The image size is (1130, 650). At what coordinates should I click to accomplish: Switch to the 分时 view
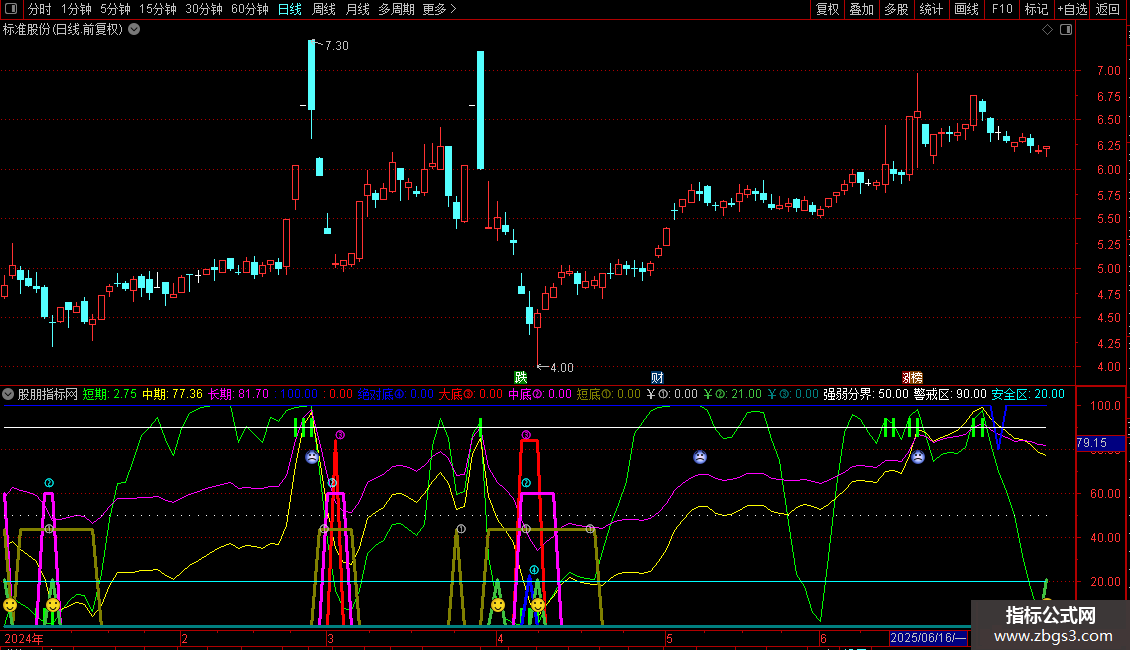coord(39,10)
